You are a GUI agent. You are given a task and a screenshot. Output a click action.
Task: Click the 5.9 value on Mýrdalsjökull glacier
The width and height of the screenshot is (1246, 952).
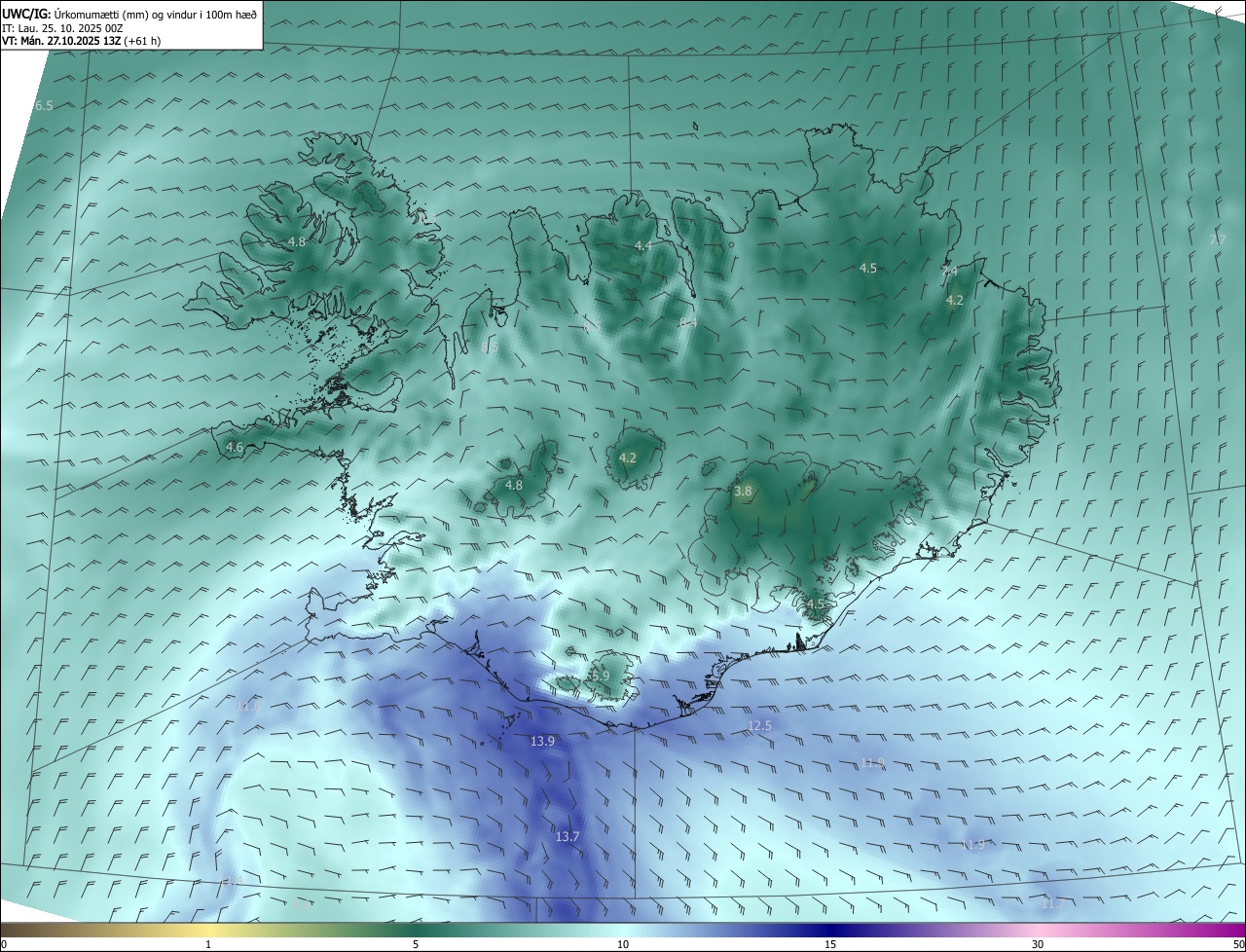pos(600,675)
